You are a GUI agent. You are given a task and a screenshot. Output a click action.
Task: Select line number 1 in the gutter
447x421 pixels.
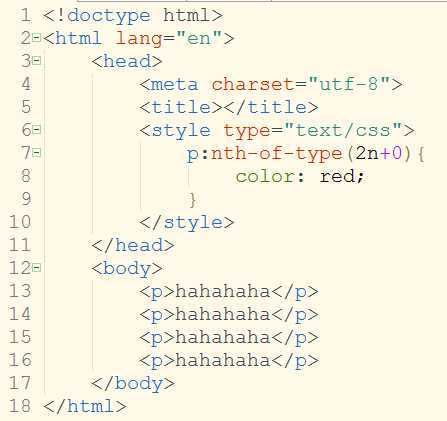point(26,15)
